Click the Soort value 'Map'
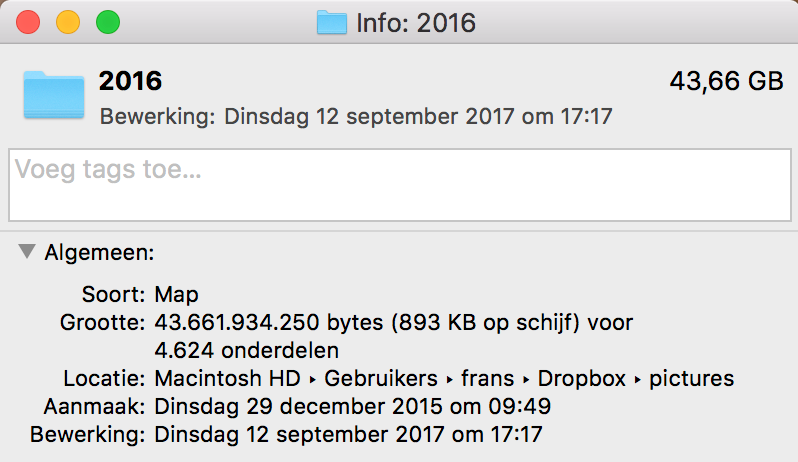This screenshot has height=462, width=798. 177,295
